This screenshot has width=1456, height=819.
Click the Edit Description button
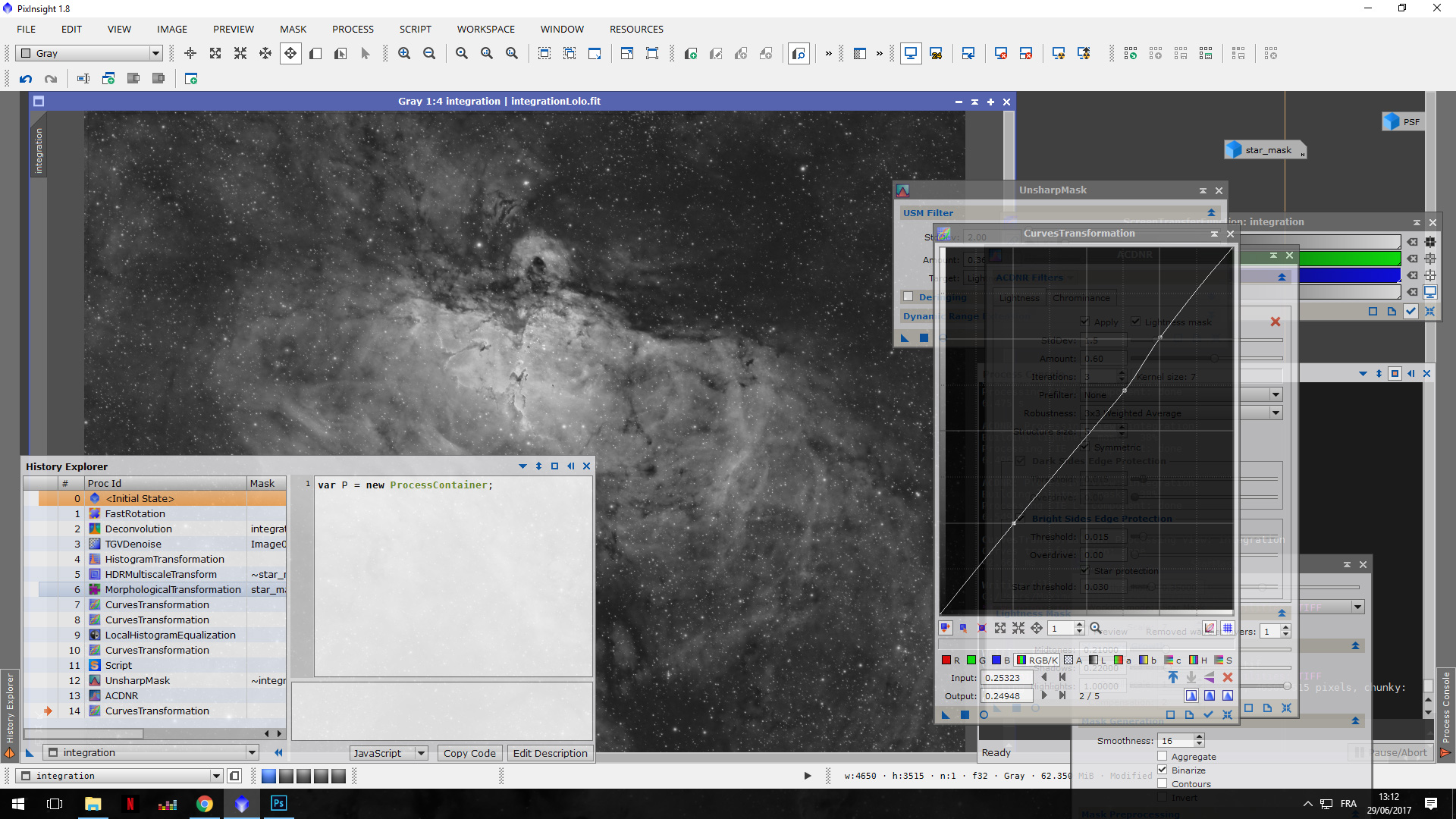point(550,753)
